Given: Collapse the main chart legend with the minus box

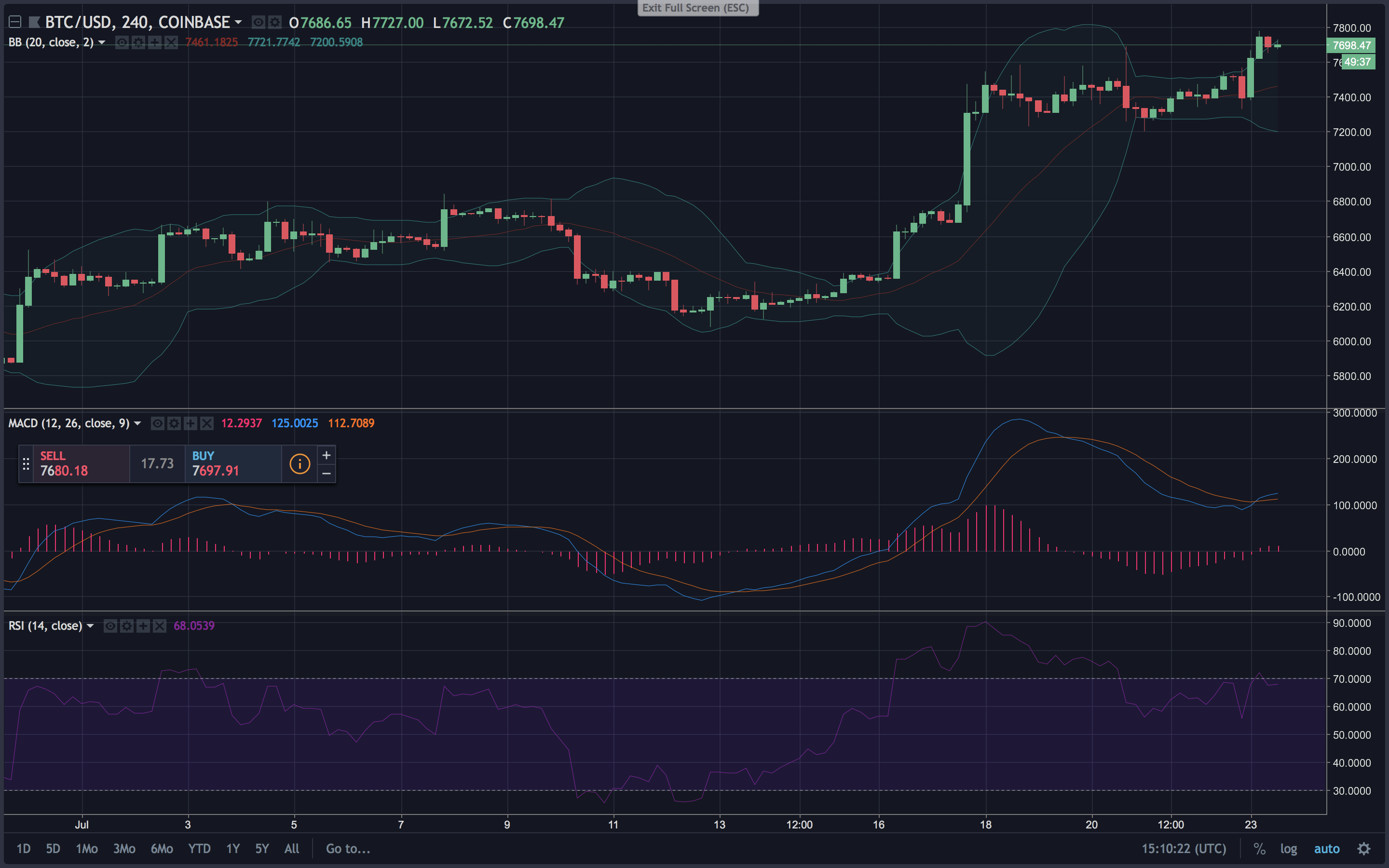Looking at the screenshot, I should 15,22.
